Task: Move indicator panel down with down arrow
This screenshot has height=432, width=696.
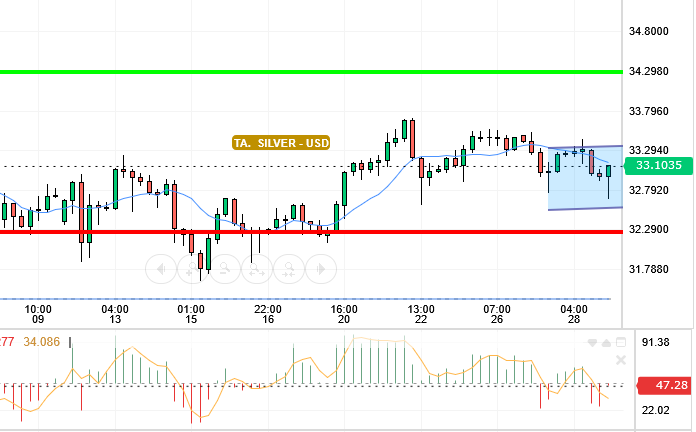Action: [592, 343]
